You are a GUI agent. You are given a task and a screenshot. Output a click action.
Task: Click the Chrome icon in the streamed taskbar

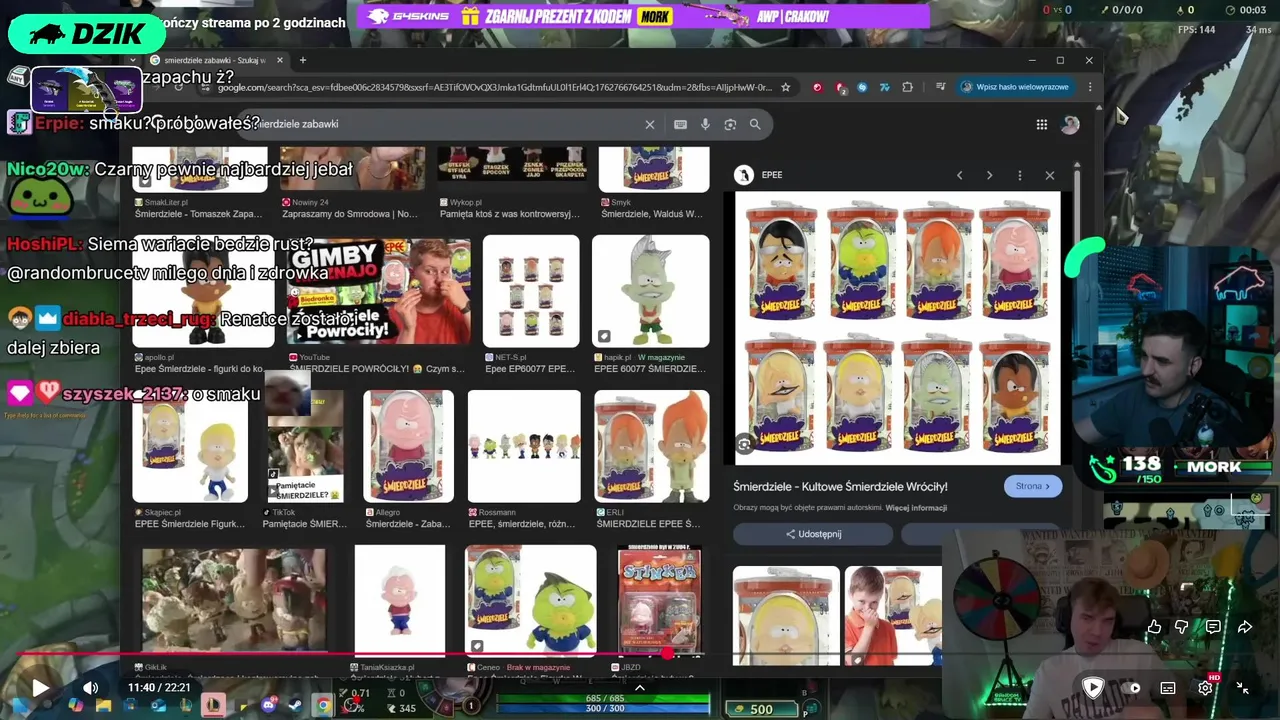[322, 706]
